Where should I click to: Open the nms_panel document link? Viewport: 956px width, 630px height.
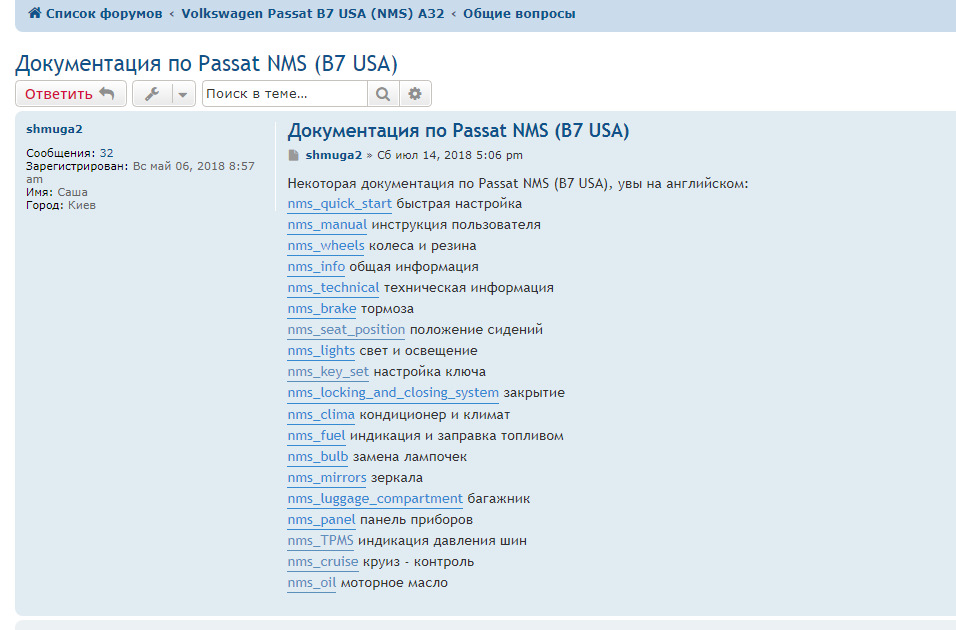pos(321,520)
